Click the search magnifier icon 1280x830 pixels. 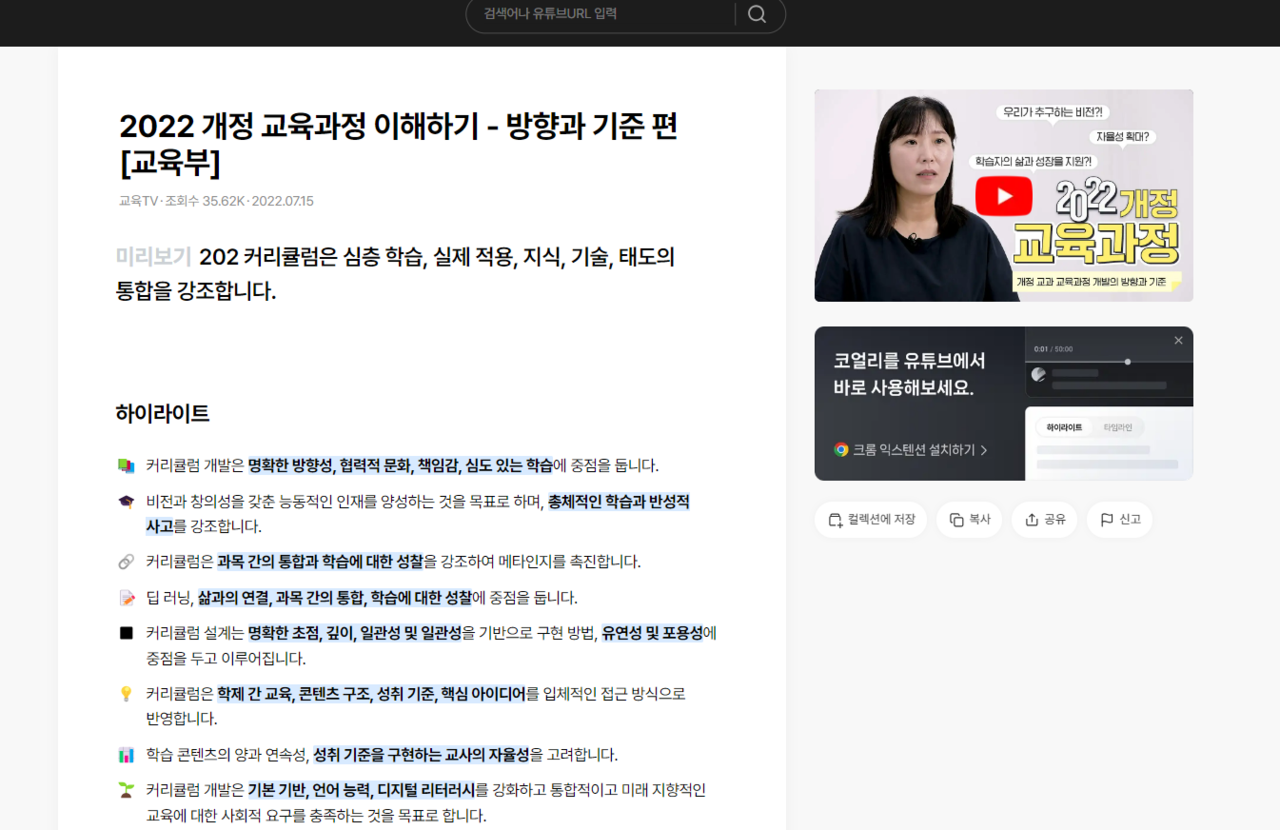[x=756, y=14]
